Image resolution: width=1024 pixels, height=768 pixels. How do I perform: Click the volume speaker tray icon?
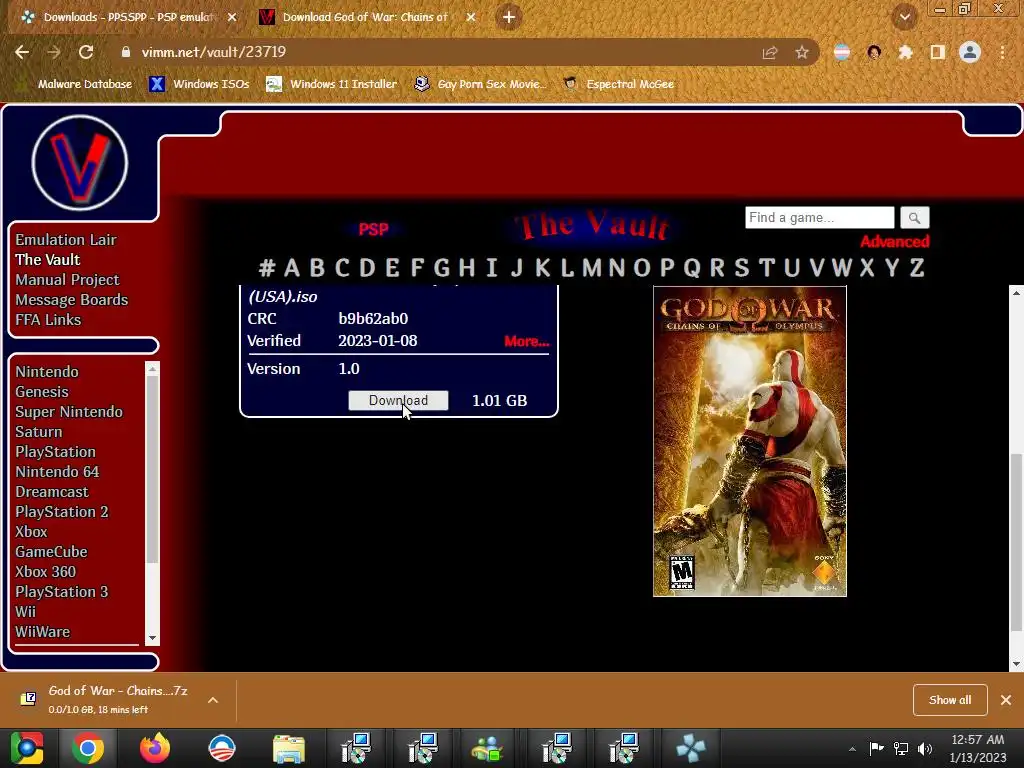click(925, 748)
